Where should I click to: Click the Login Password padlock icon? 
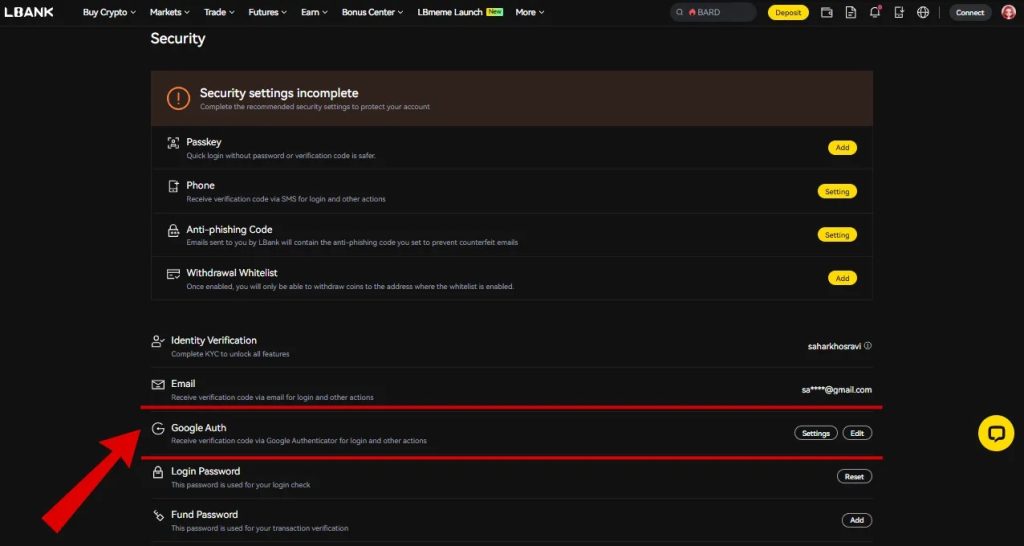pyautogui.click(x=157, y=472)
